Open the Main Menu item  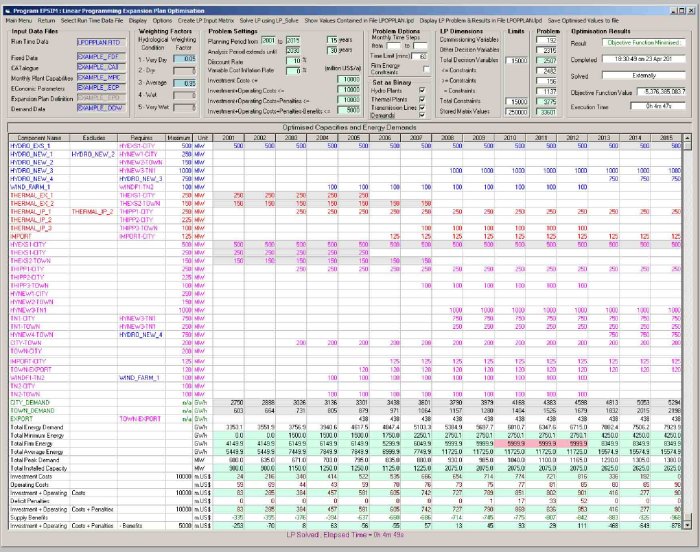(18, 19)
